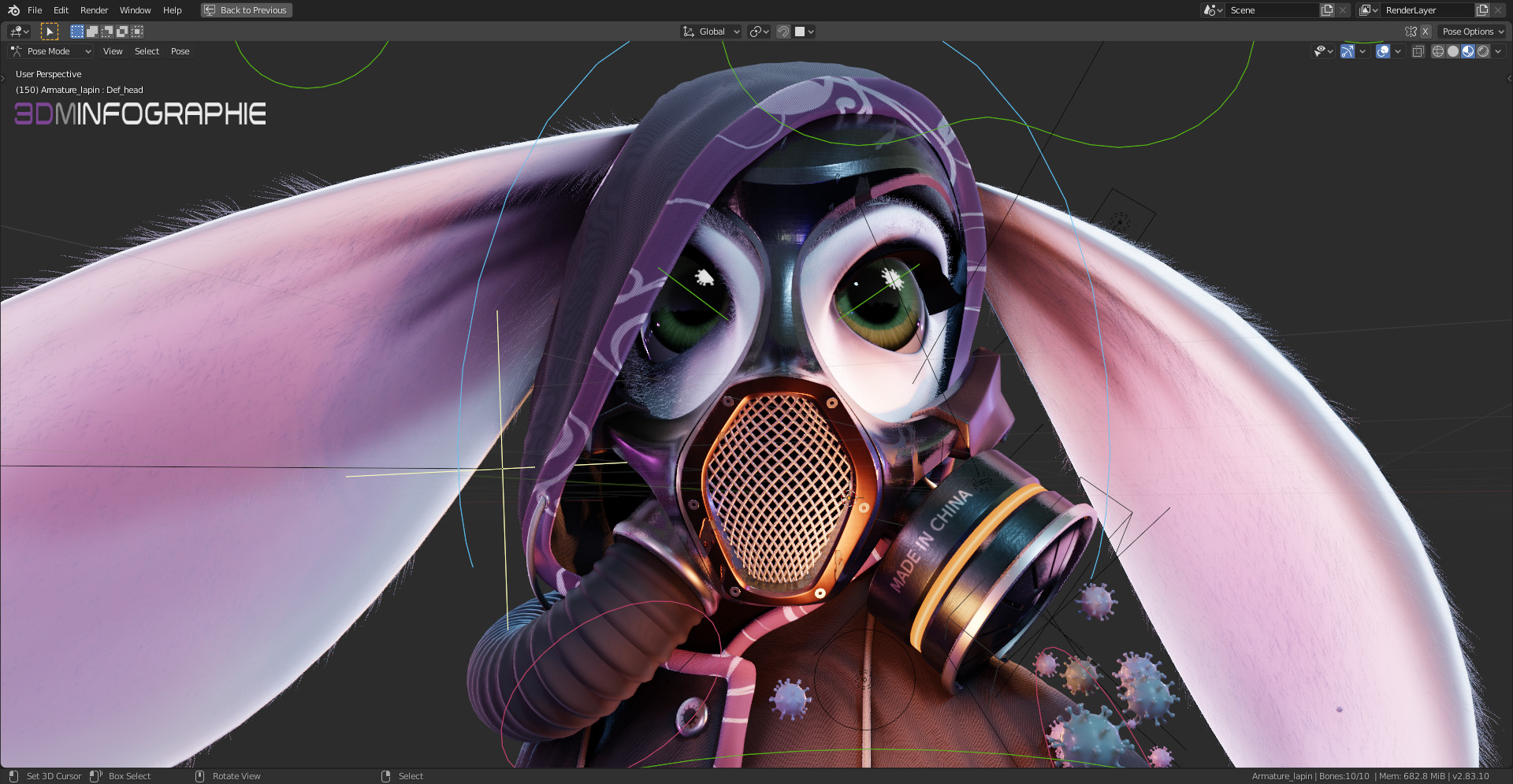The height and width of the screenshot is (784, 1513).
Task: Set selection mode to invert difference
Action: click(121, 32)
